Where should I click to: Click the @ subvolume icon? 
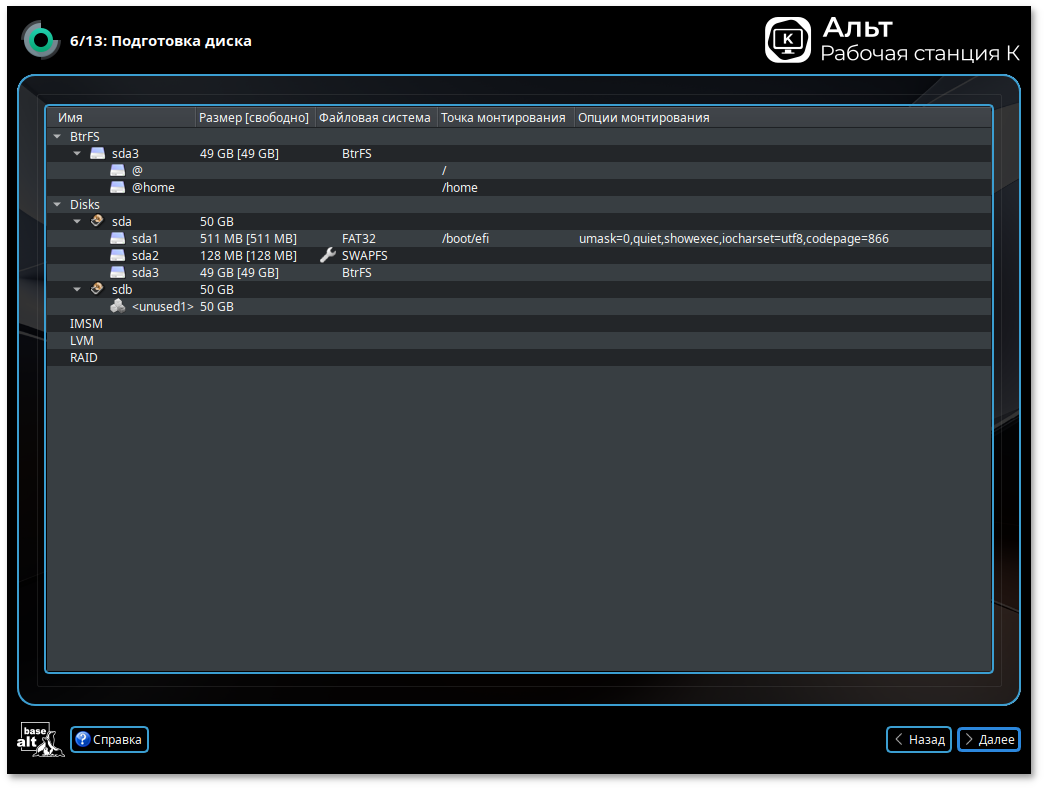pos(118,170)
